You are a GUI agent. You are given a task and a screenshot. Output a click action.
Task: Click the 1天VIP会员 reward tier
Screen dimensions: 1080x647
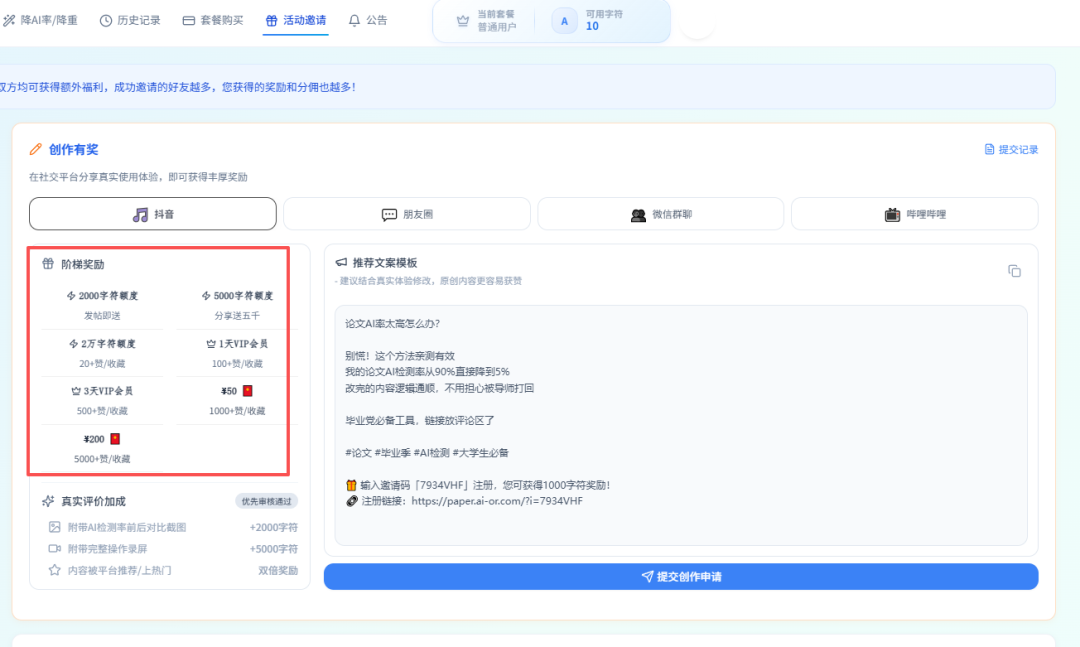click(x=237, y=353)
